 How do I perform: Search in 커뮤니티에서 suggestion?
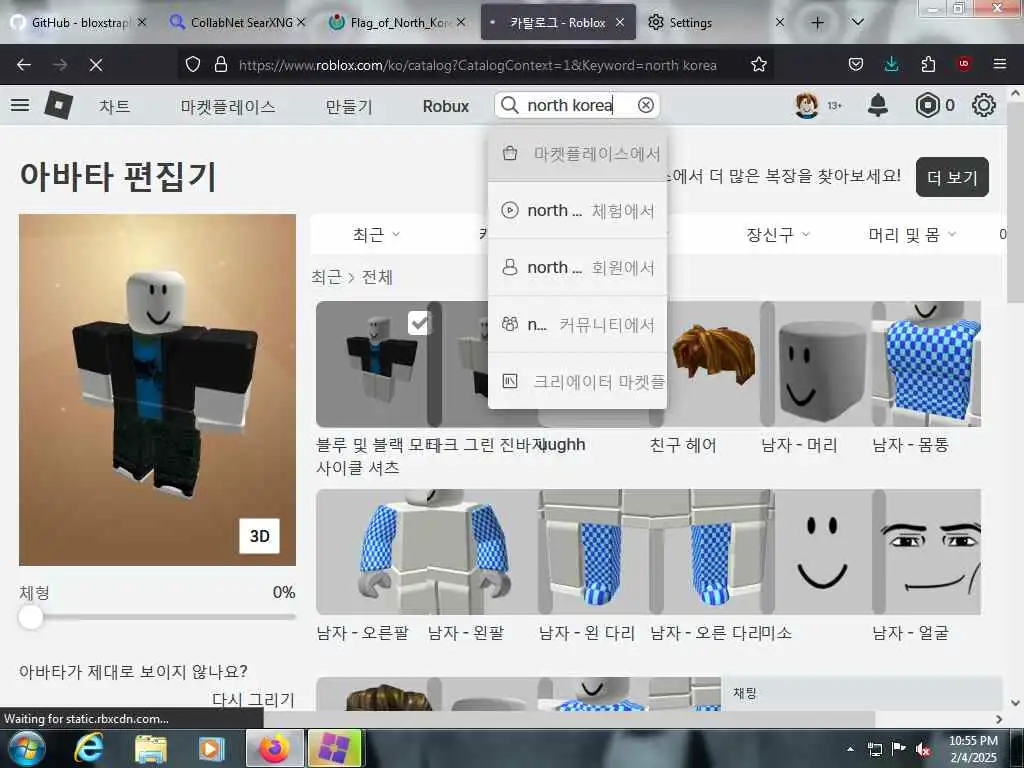(577, 325)
